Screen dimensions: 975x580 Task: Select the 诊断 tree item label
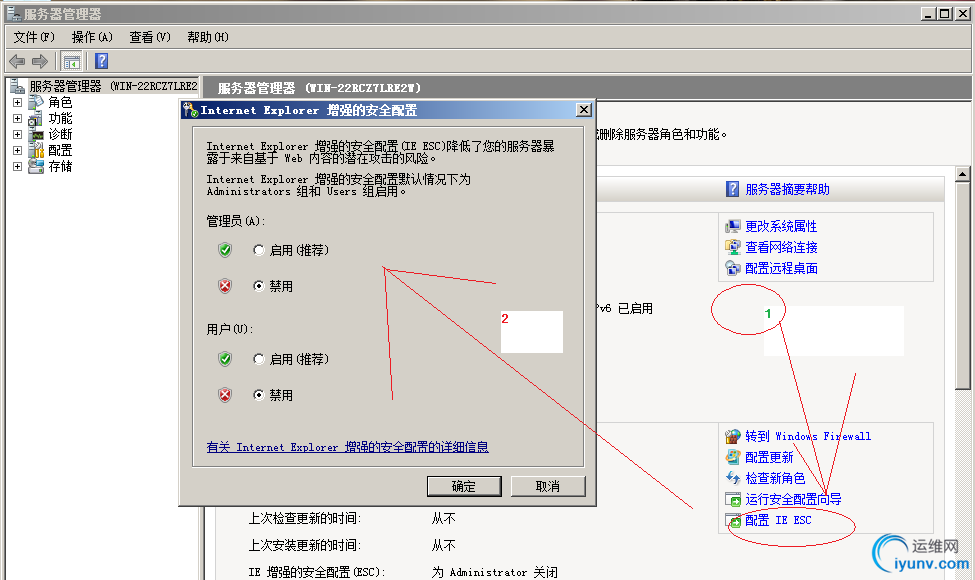[60, 134]
